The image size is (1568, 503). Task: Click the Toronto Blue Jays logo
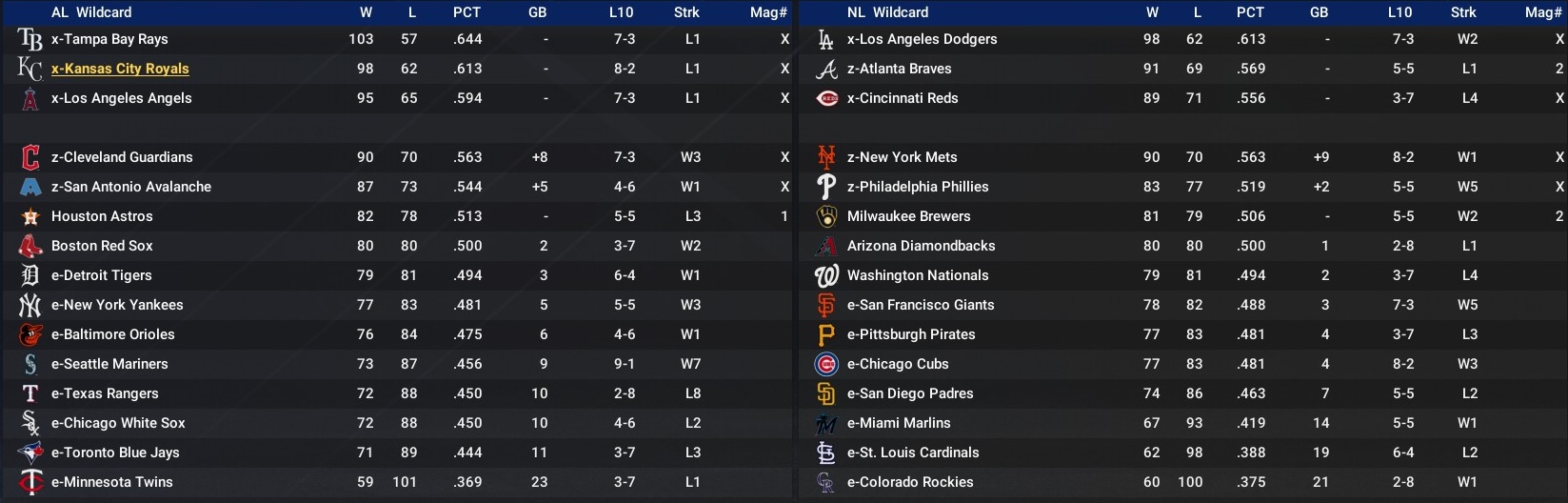(30, 453)
